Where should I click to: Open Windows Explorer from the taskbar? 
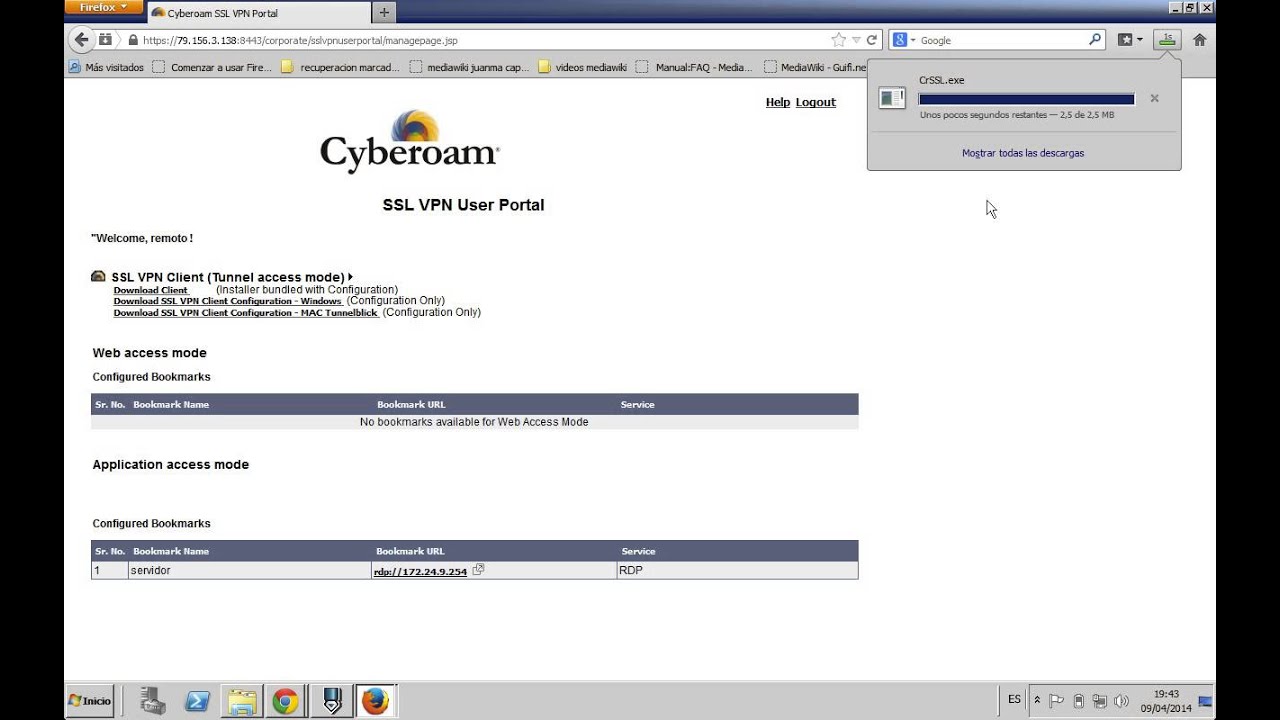tap(241, 701)
